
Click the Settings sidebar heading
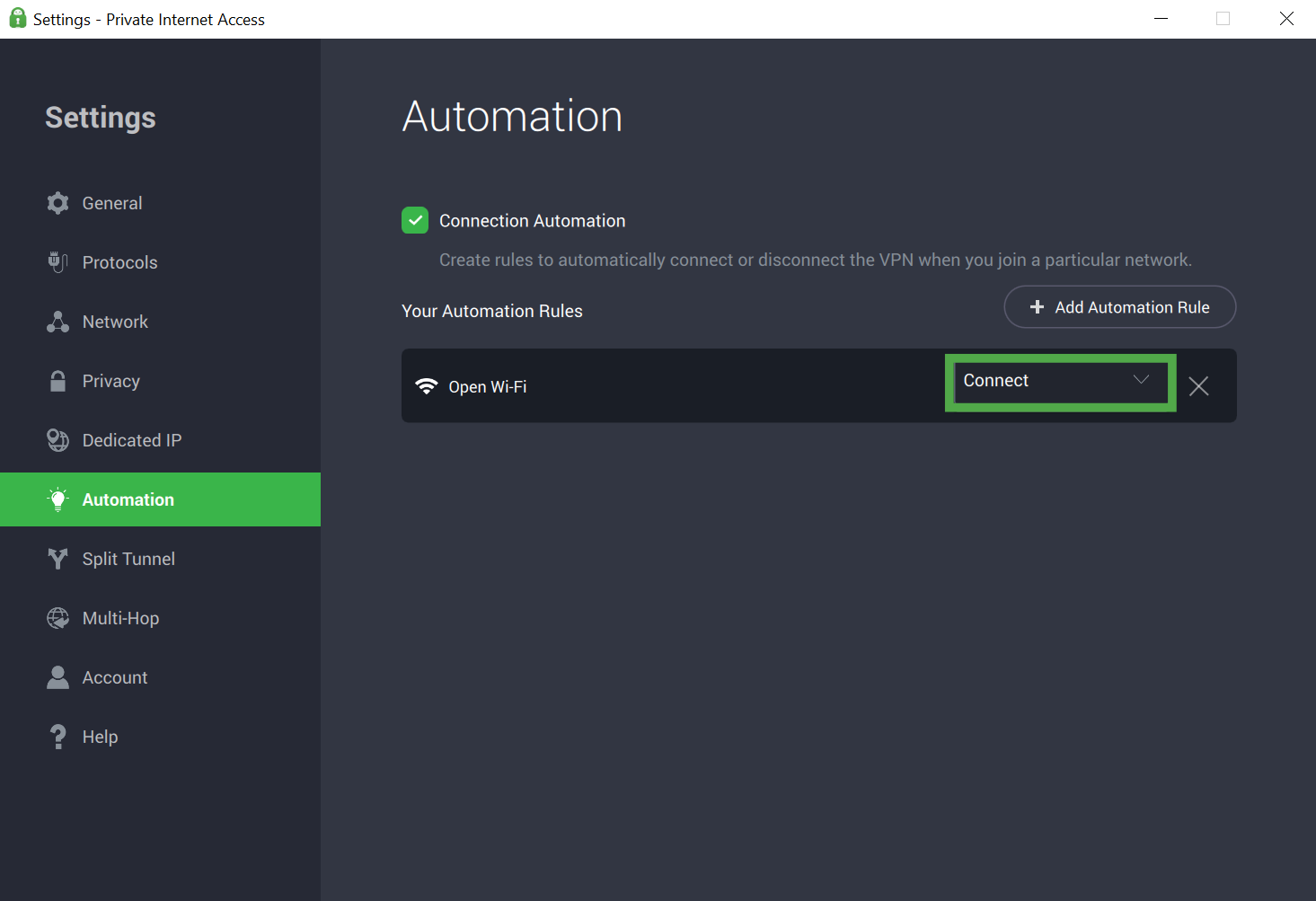pyautogui.click(x=101, y=118)
